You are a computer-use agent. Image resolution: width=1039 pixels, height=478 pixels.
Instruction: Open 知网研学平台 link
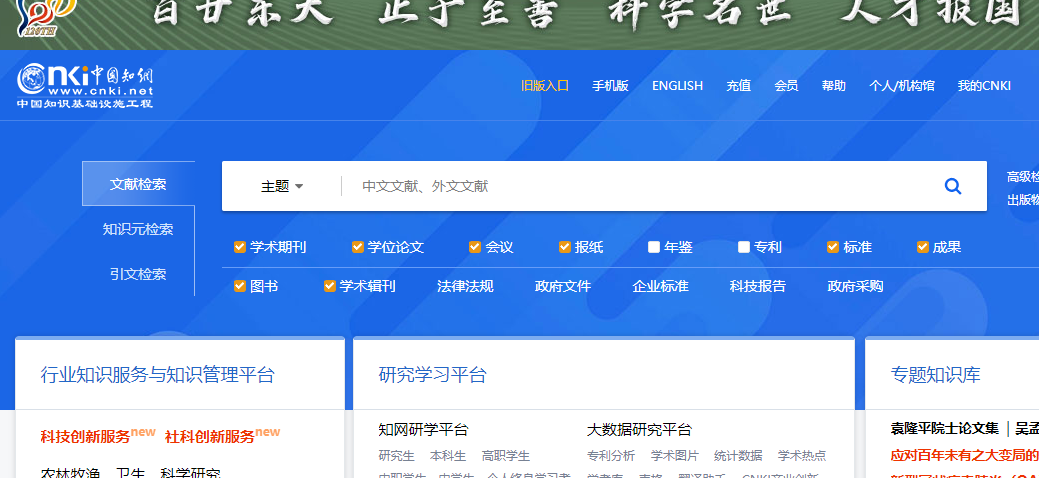(423, 430)
